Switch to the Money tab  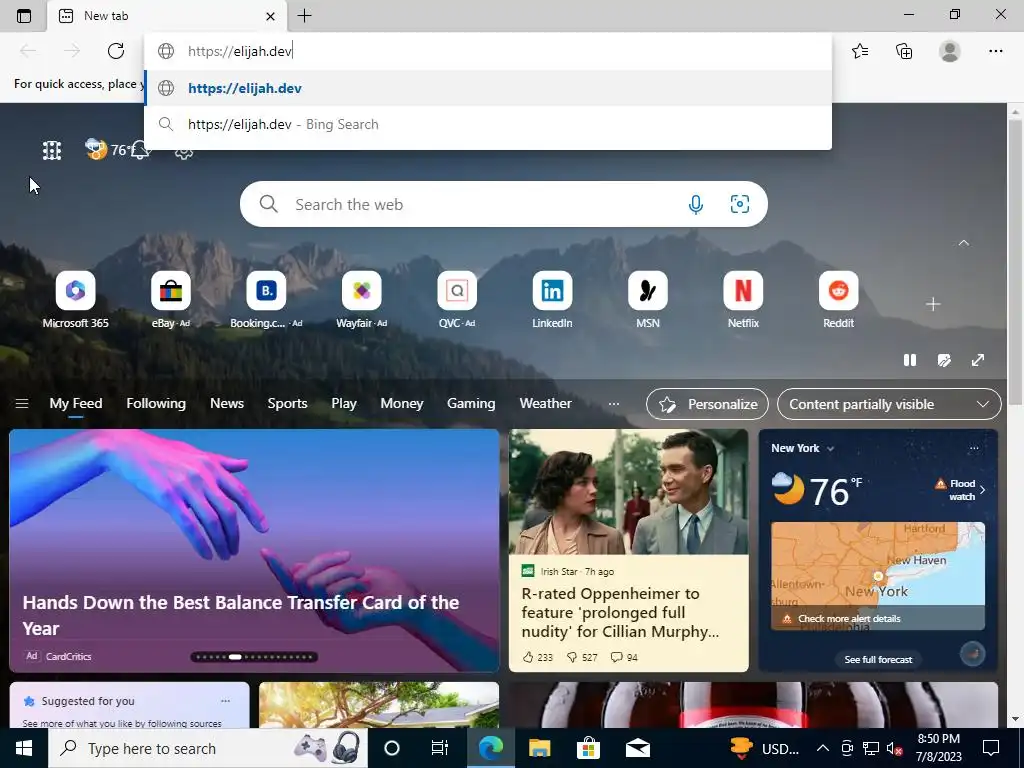pos(402,404)
